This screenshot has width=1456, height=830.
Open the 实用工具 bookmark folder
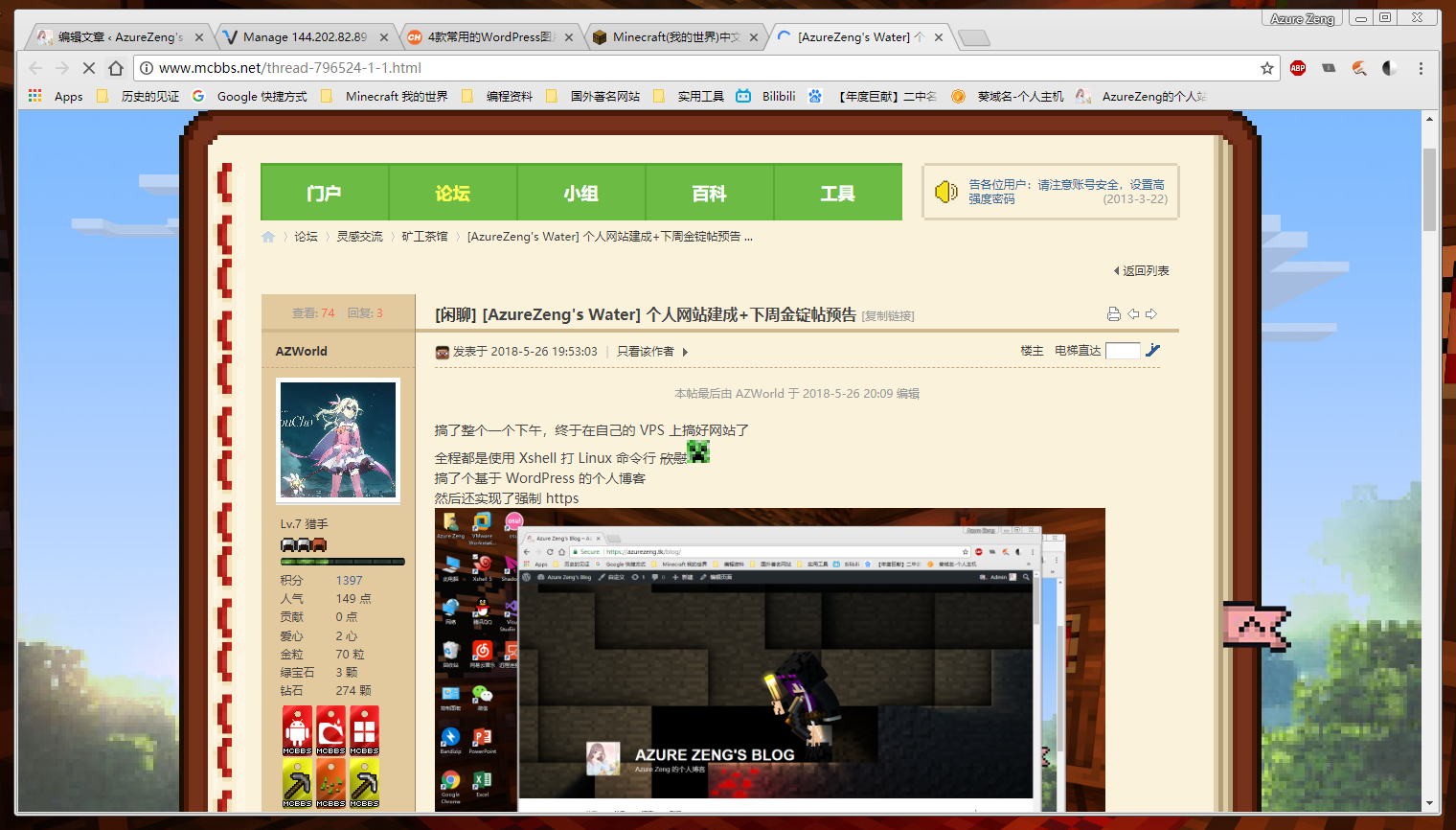[x=689, y=96]
